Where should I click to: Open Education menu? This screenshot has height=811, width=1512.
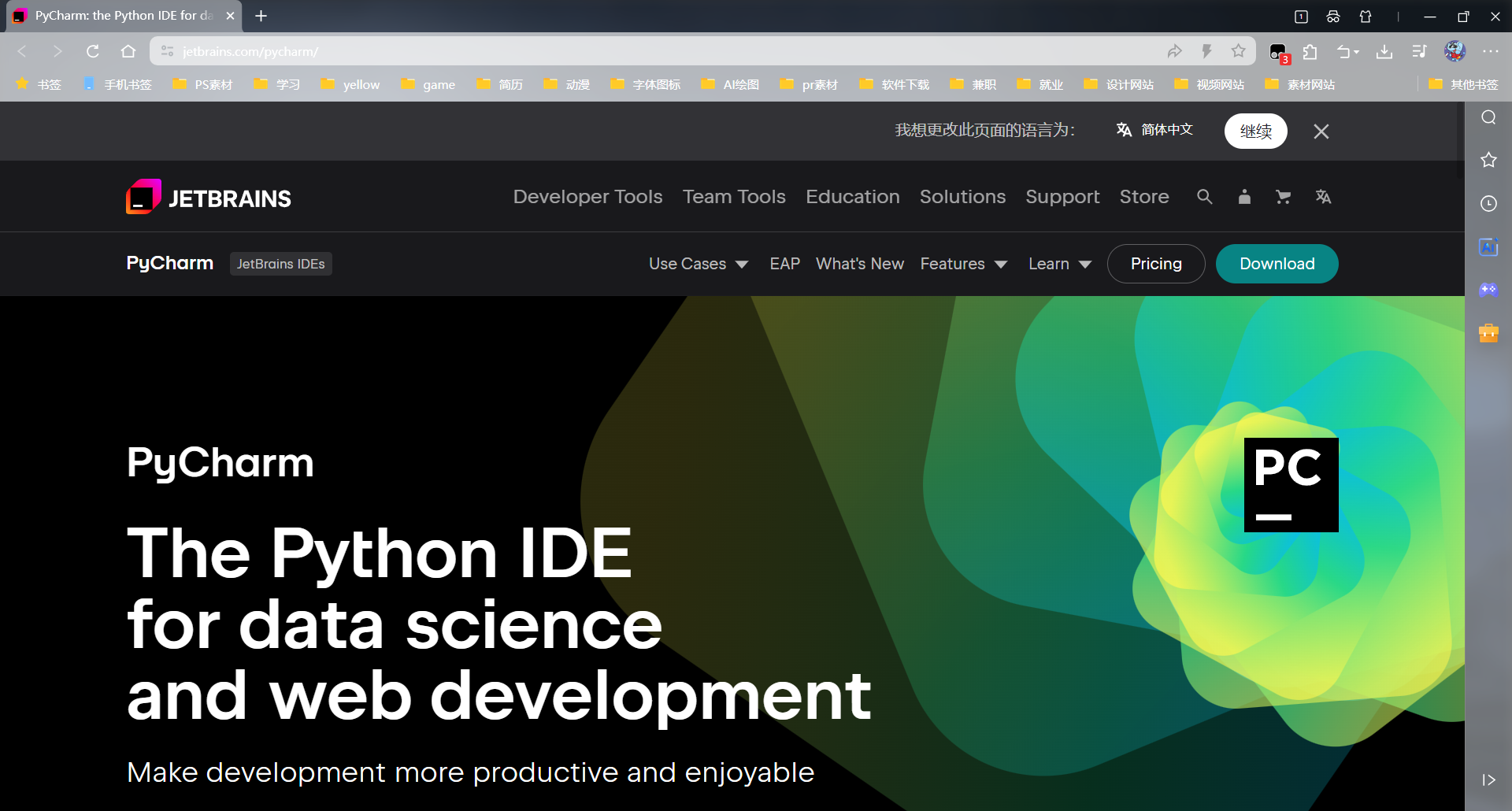click(x=852, y=197)
